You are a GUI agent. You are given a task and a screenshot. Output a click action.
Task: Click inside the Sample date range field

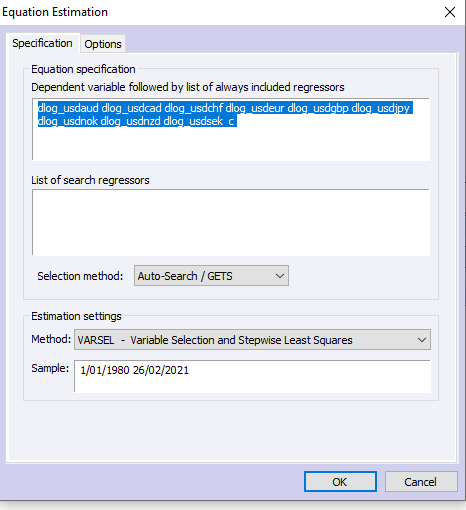252,376
